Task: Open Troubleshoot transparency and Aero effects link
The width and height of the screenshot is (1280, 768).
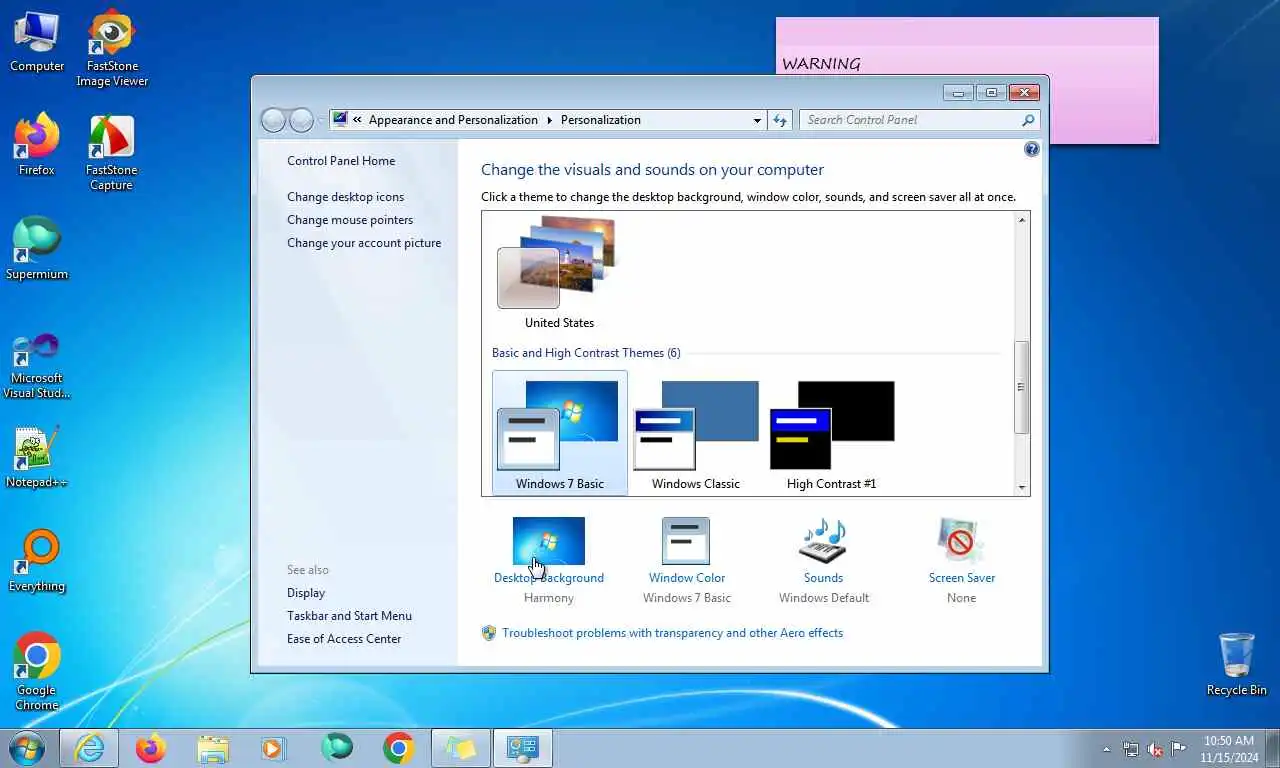Action: click(672, 633)
